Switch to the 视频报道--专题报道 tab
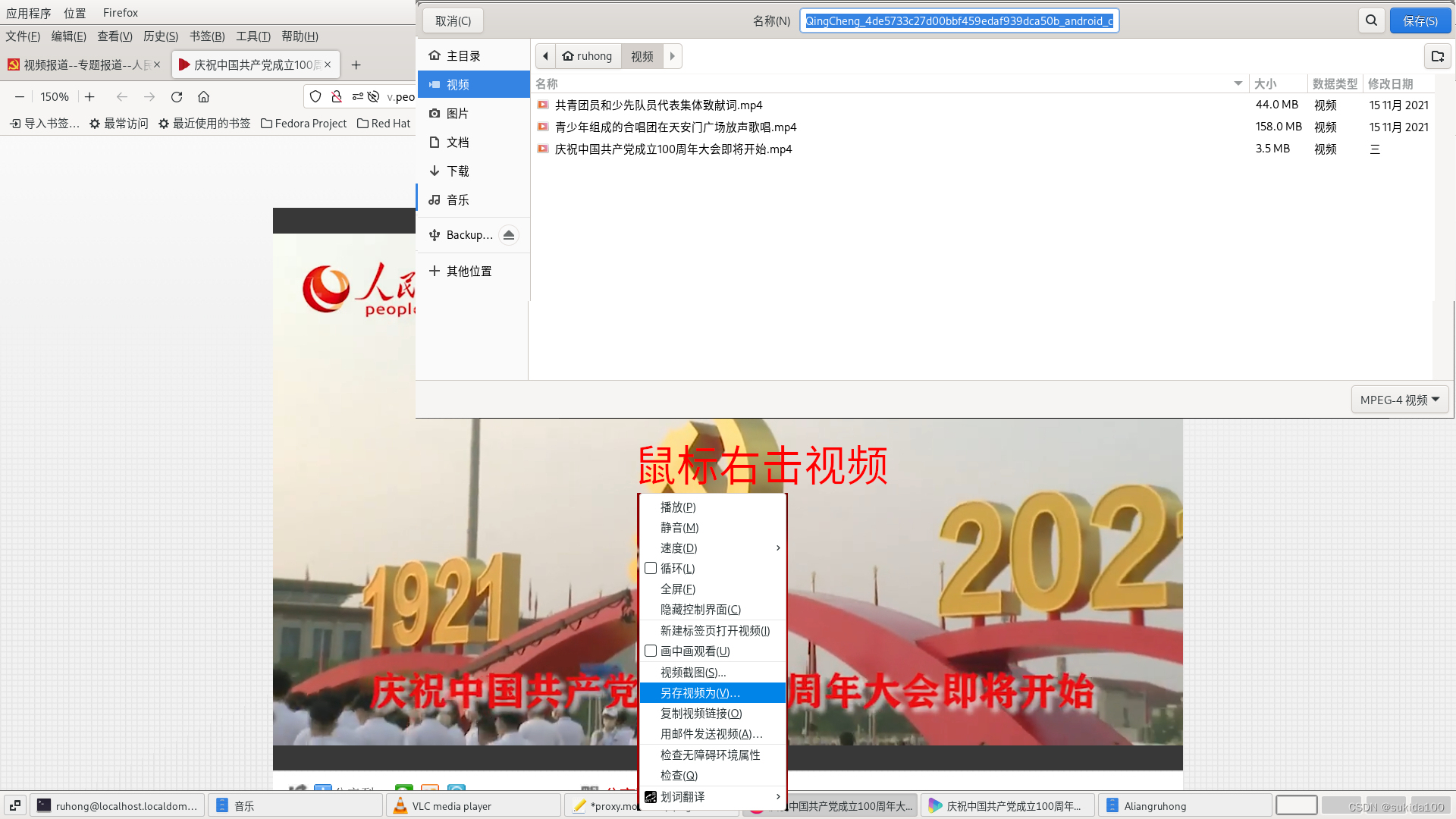Screen dimensions: 1456x819 pos(84,65)
